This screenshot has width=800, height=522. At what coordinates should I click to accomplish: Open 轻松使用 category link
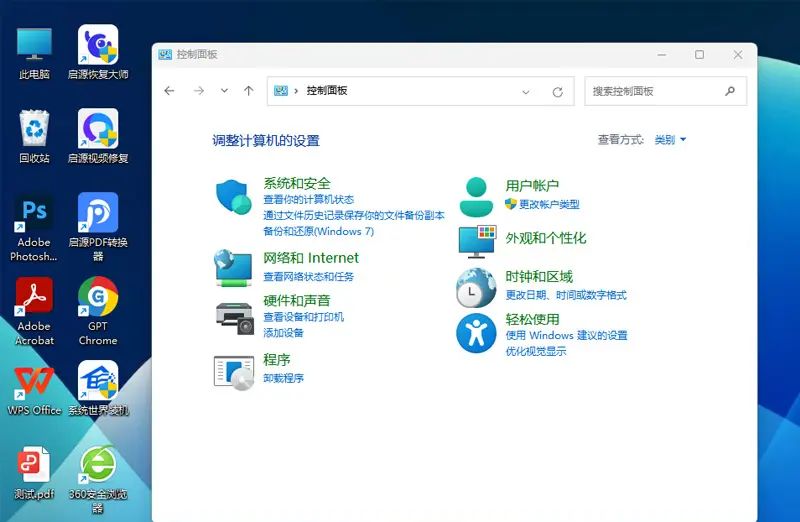pyautogui.click(x=532, y=319)
